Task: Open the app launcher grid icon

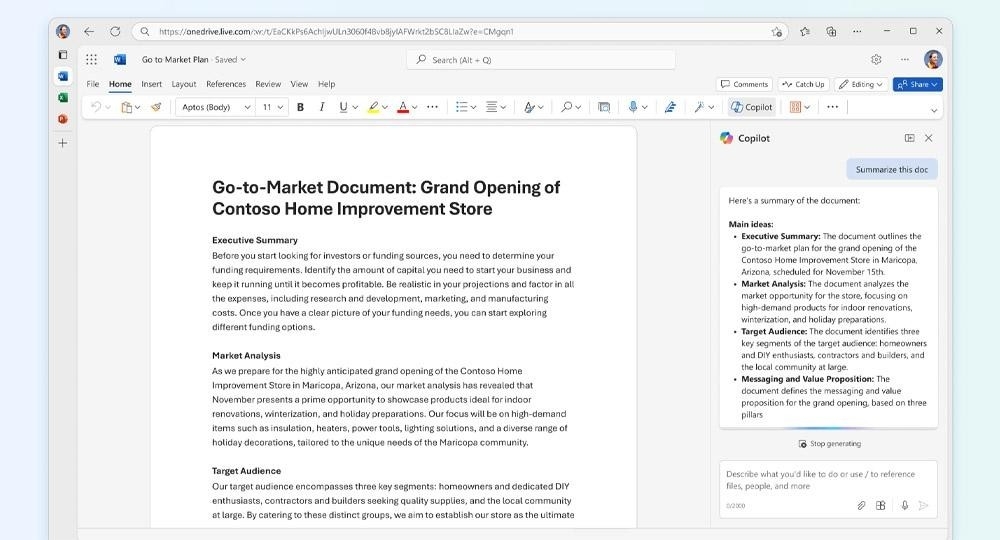Action: tap(91, 59)
